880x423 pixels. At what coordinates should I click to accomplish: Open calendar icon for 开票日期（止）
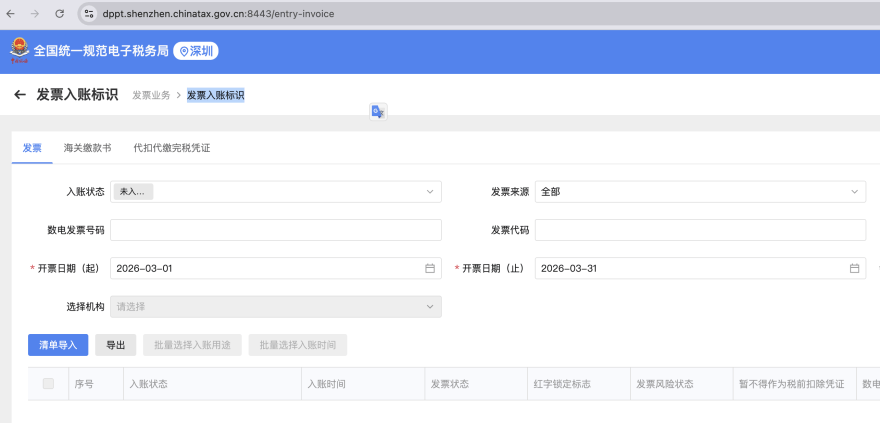854,268
